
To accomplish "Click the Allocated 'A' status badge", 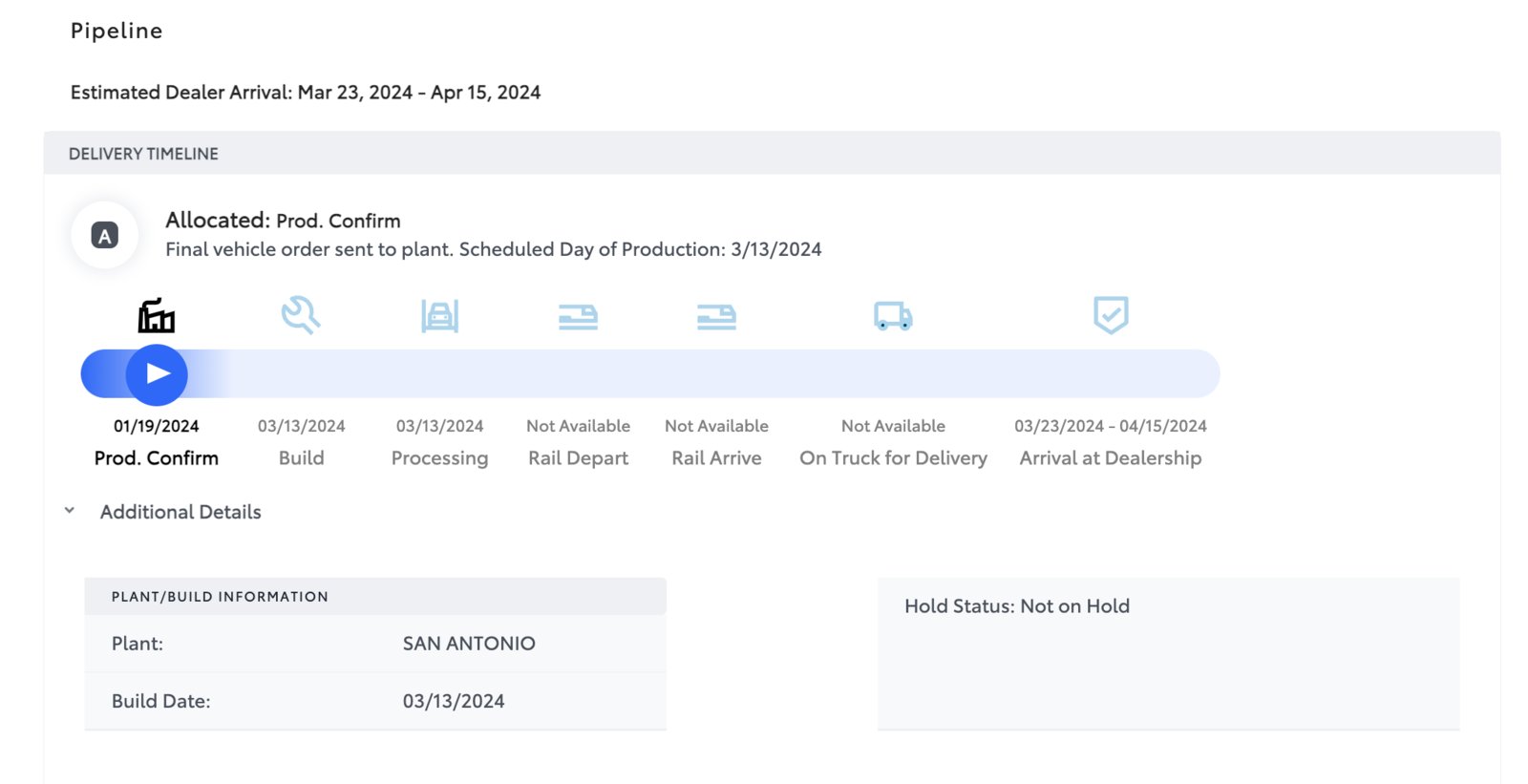I will click(105, 235).
